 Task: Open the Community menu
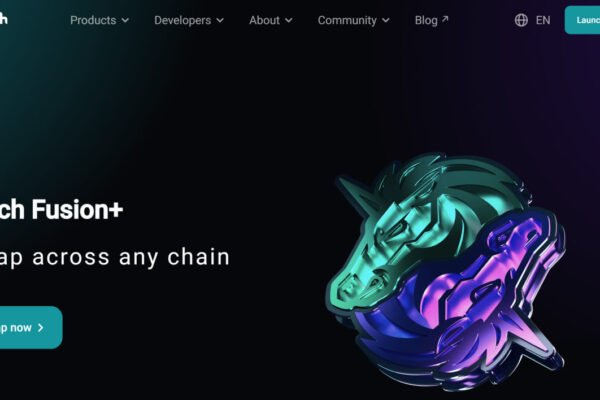click(354, 20)
